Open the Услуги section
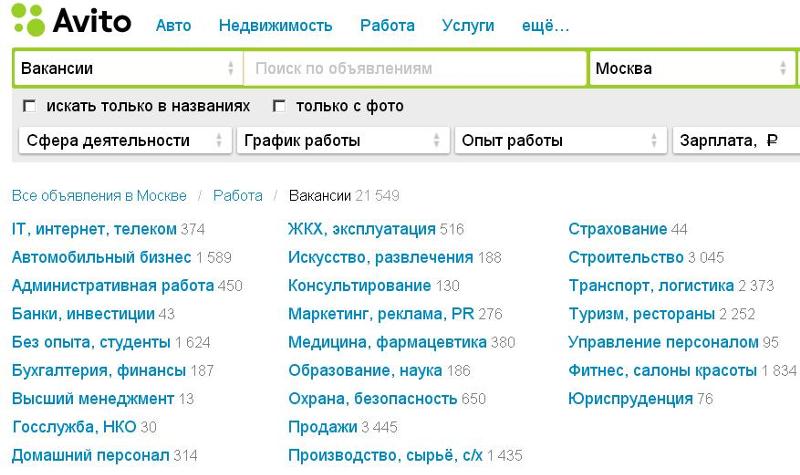800x475 pixels. click(468, 26)
